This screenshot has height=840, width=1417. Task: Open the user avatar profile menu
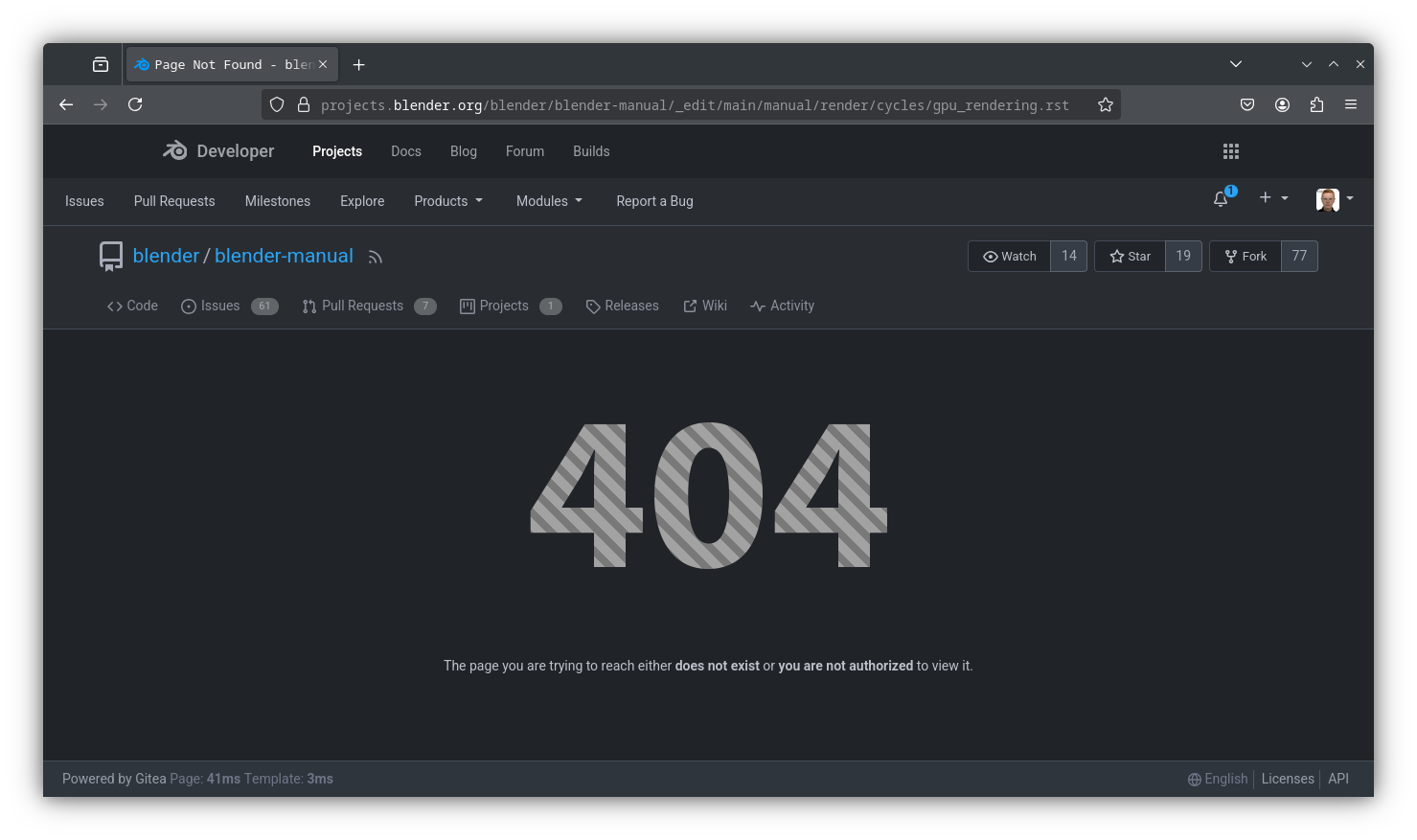tap(1335, 199)
